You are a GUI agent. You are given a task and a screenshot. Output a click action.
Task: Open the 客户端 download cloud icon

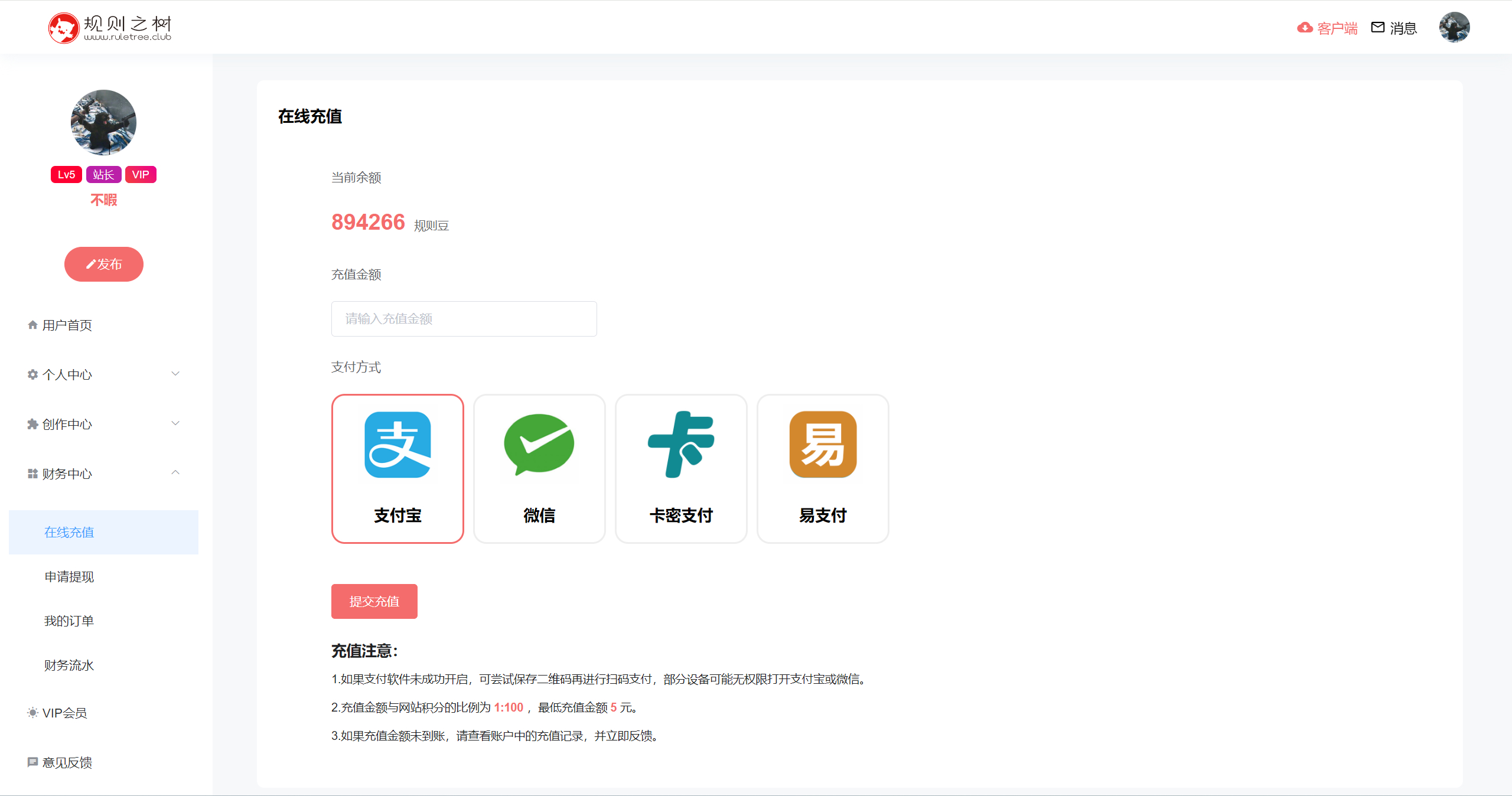coord(1305,28)
